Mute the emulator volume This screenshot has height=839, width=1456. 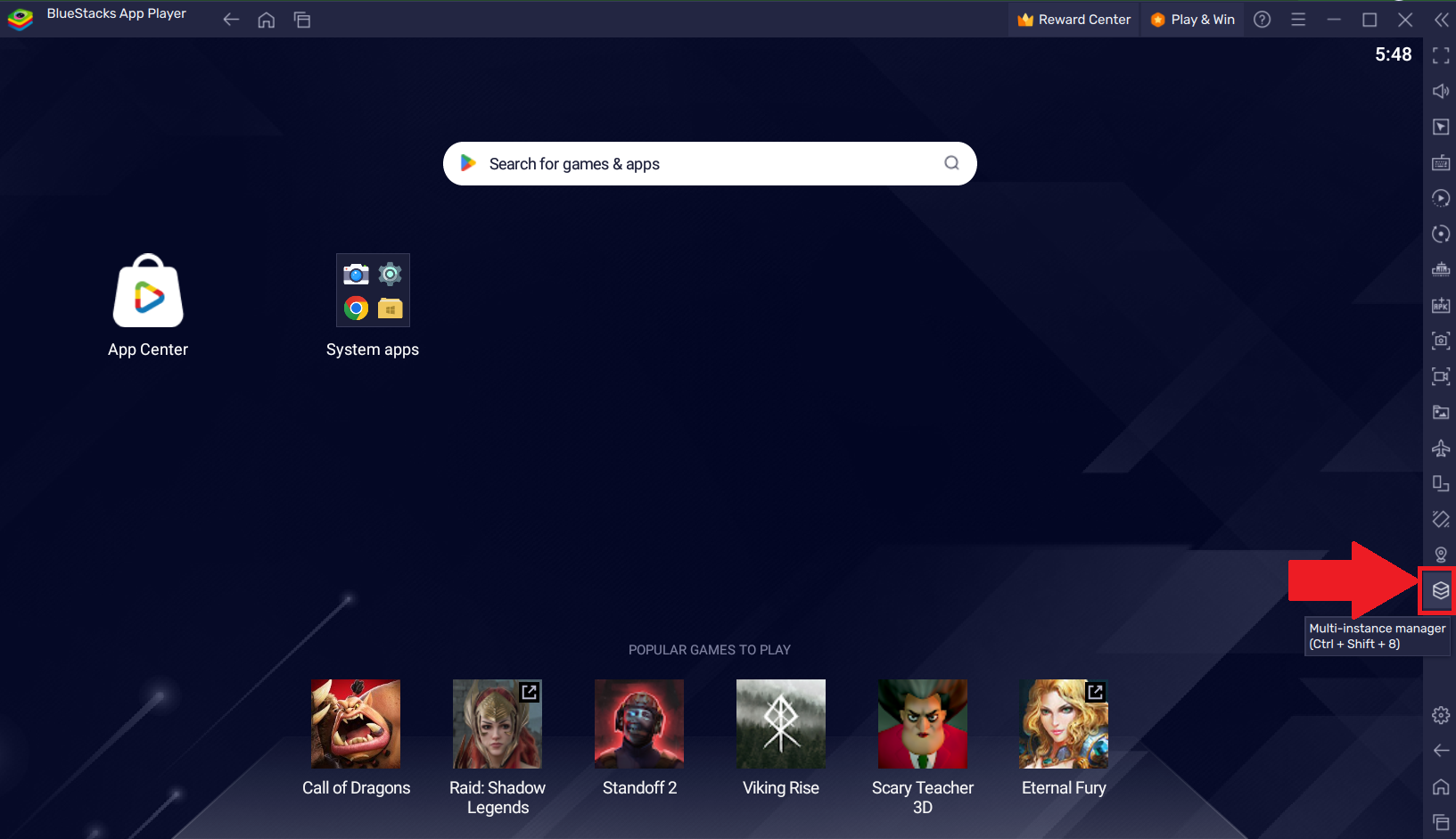coord(1441,90)
